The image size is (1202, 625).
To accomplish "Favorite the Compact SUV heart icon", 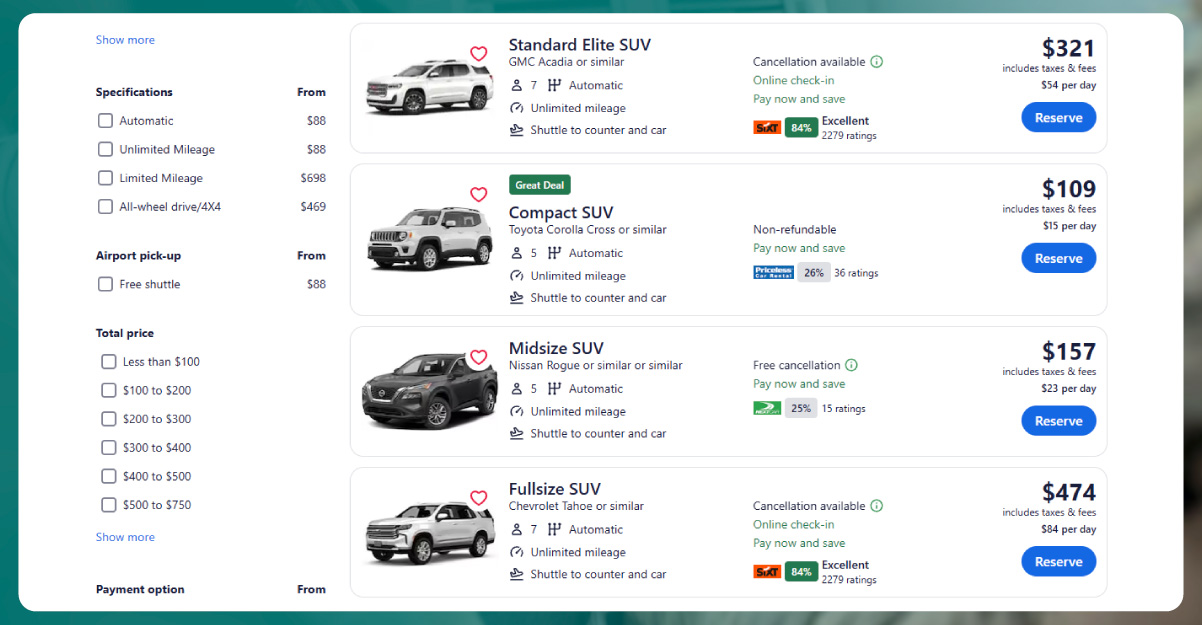I will (478, 195).
